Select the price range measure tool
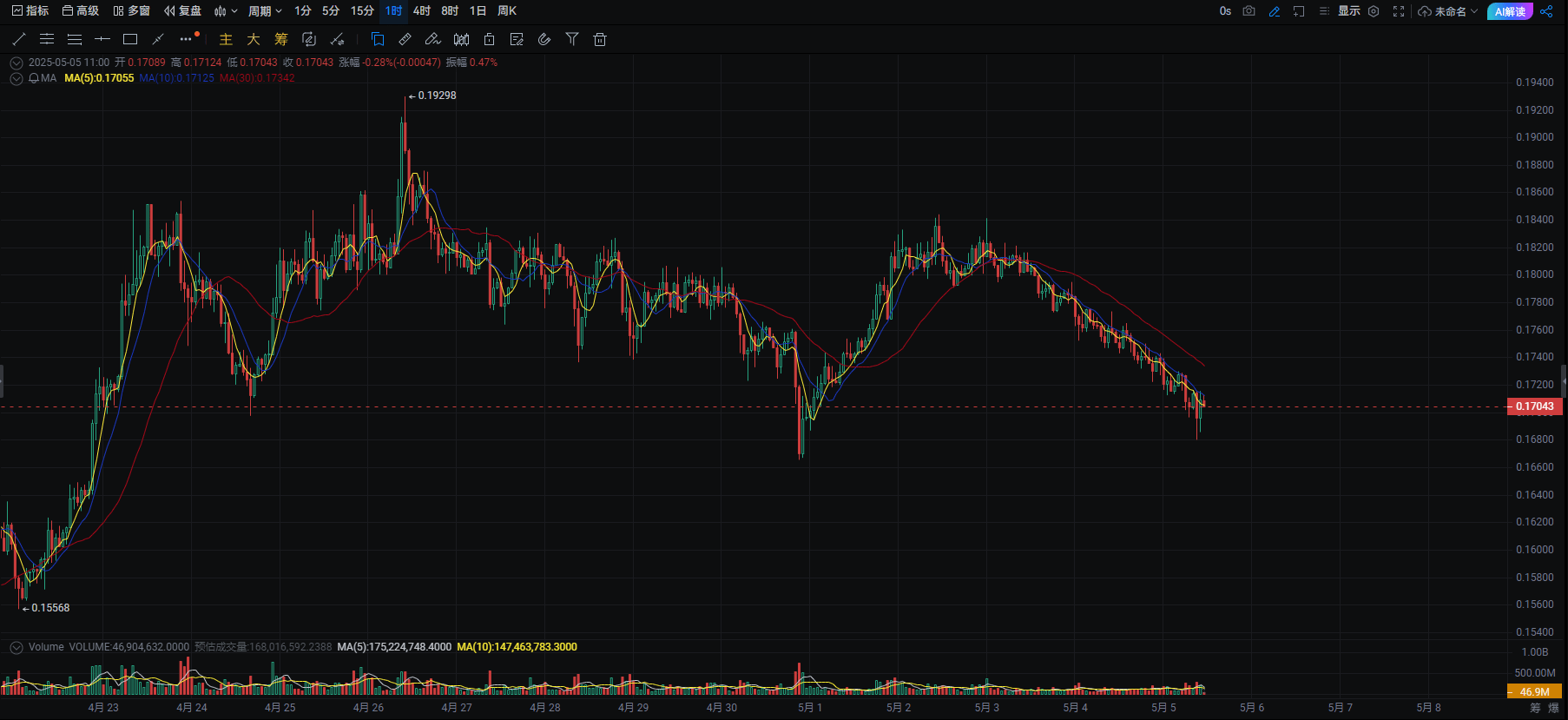The height and width of the screenshot is (720, 1568). pyautogui.click(x=158, y=39)
